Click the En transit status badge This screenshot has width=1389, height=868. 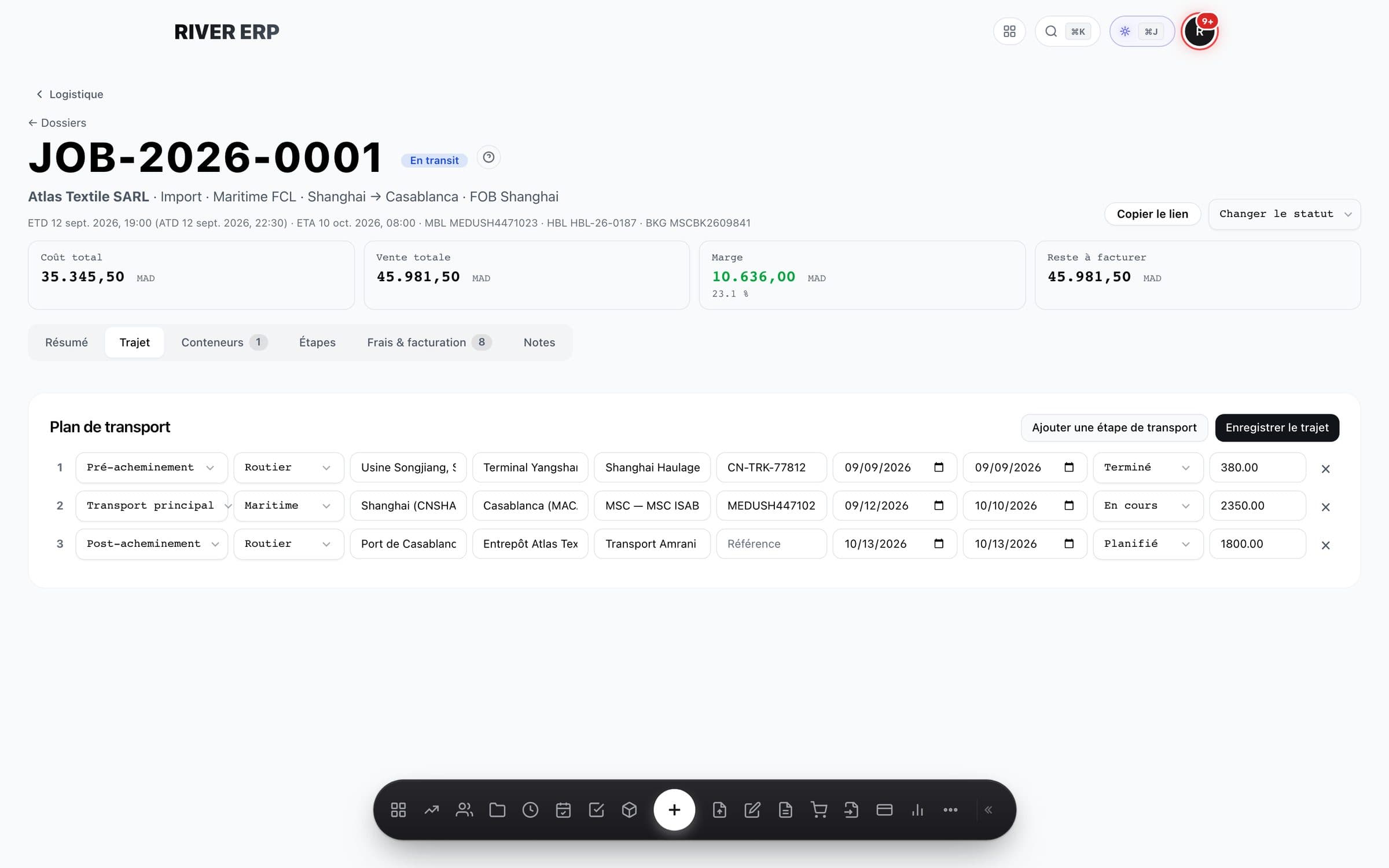[x=434, y=160]
